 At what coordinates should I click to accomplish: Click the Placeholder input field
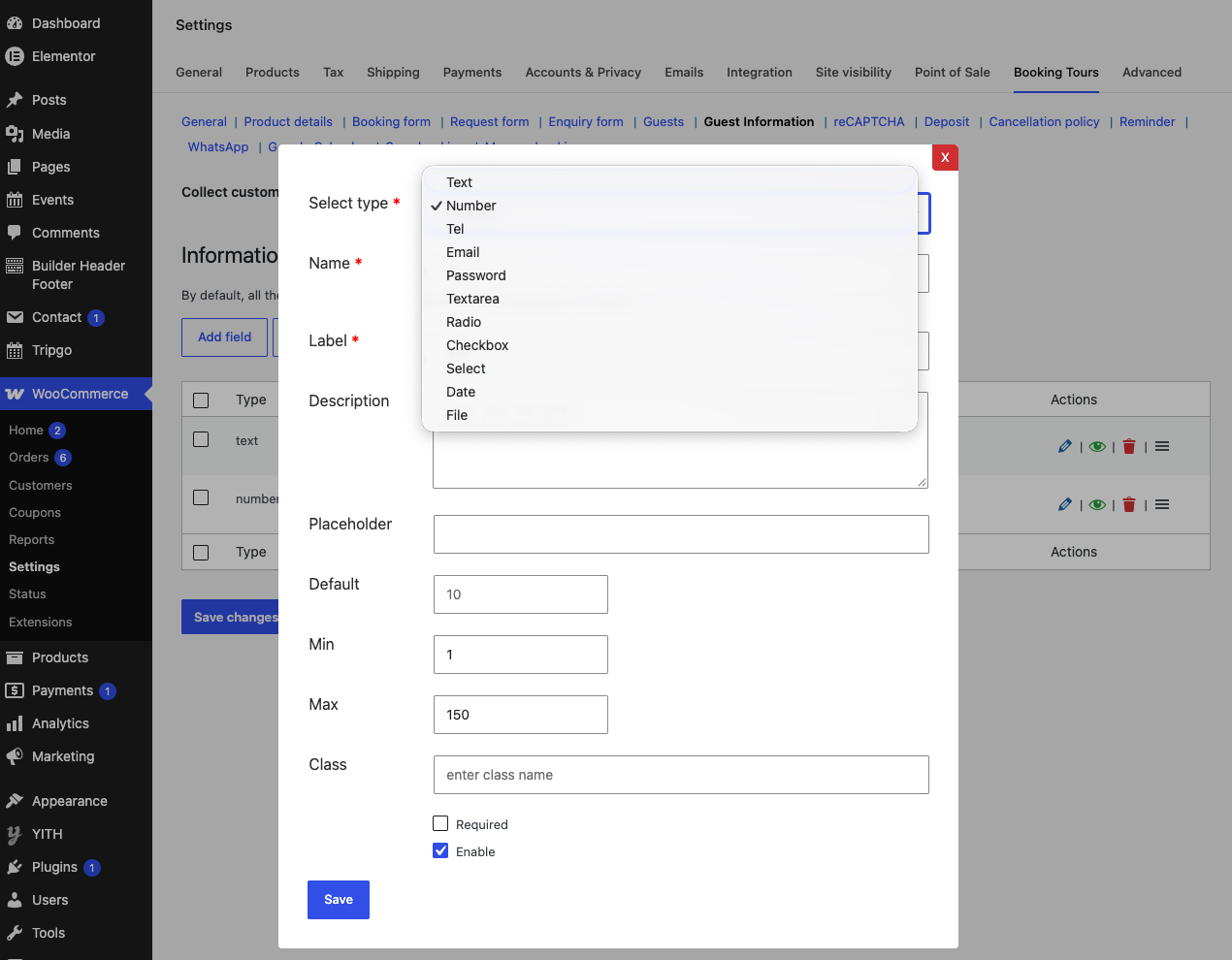click(x=681, y=534)
